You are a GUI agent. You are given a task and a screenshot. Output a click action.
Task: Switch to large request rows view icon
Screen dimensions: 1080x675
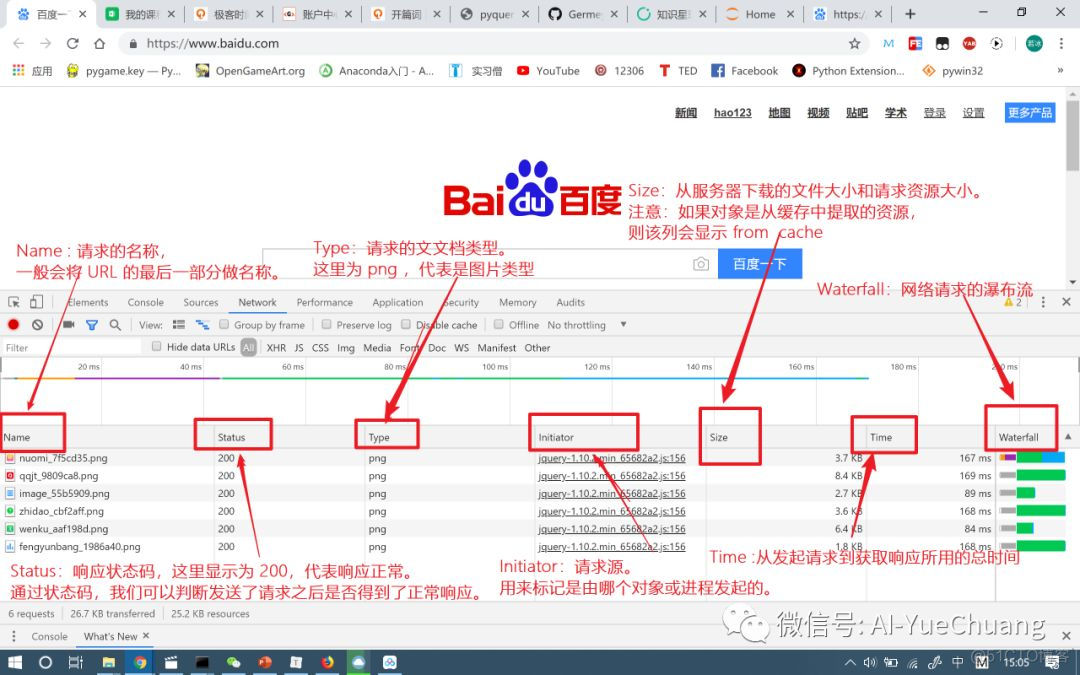(x=179, y=324)
